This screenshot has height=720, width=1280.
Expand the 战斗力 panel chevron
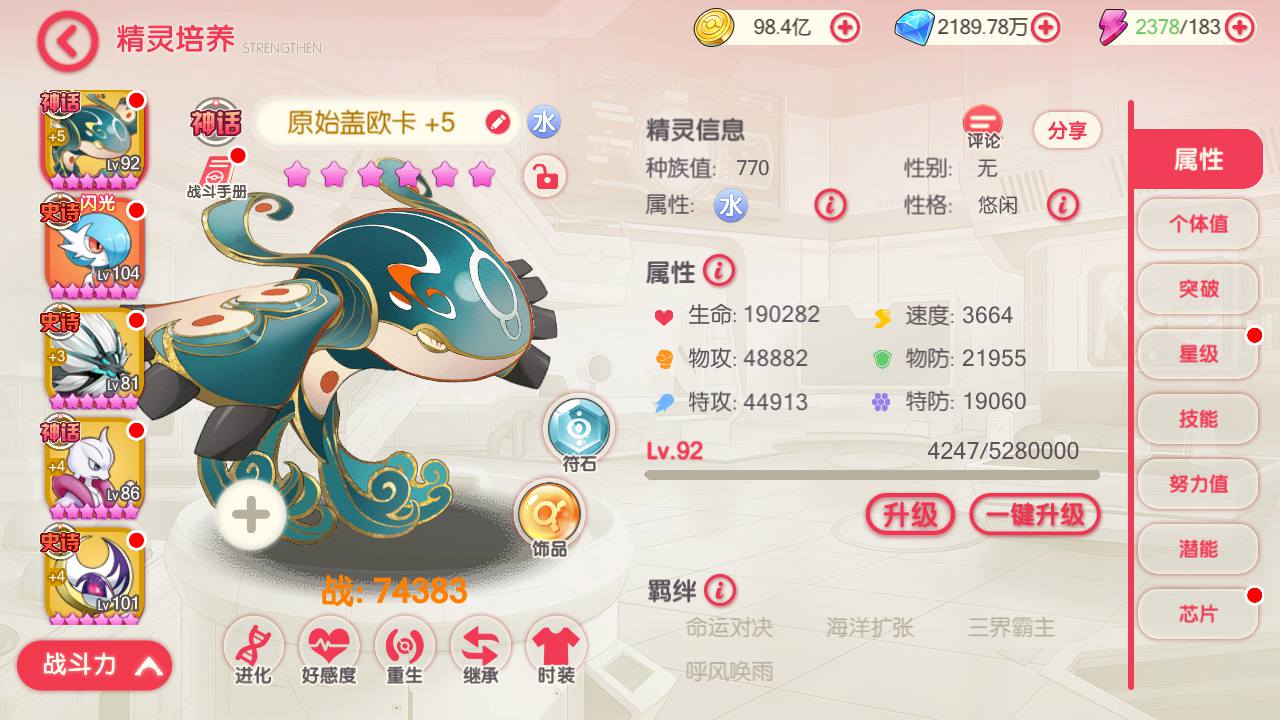(149, 666)
